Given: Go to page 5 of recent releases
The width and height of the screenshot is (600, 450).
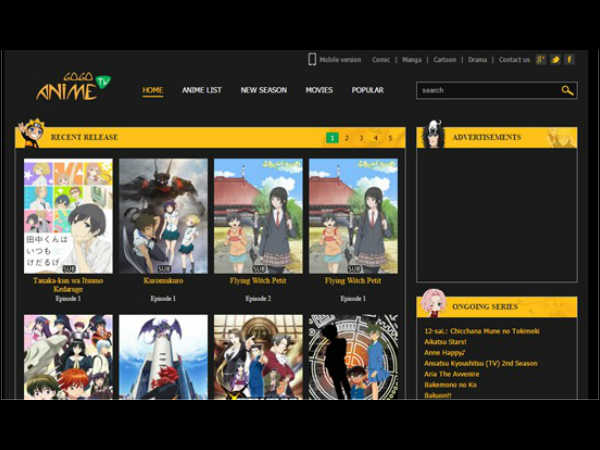Looking at the screenshot, I should click(x=390, y=138).
